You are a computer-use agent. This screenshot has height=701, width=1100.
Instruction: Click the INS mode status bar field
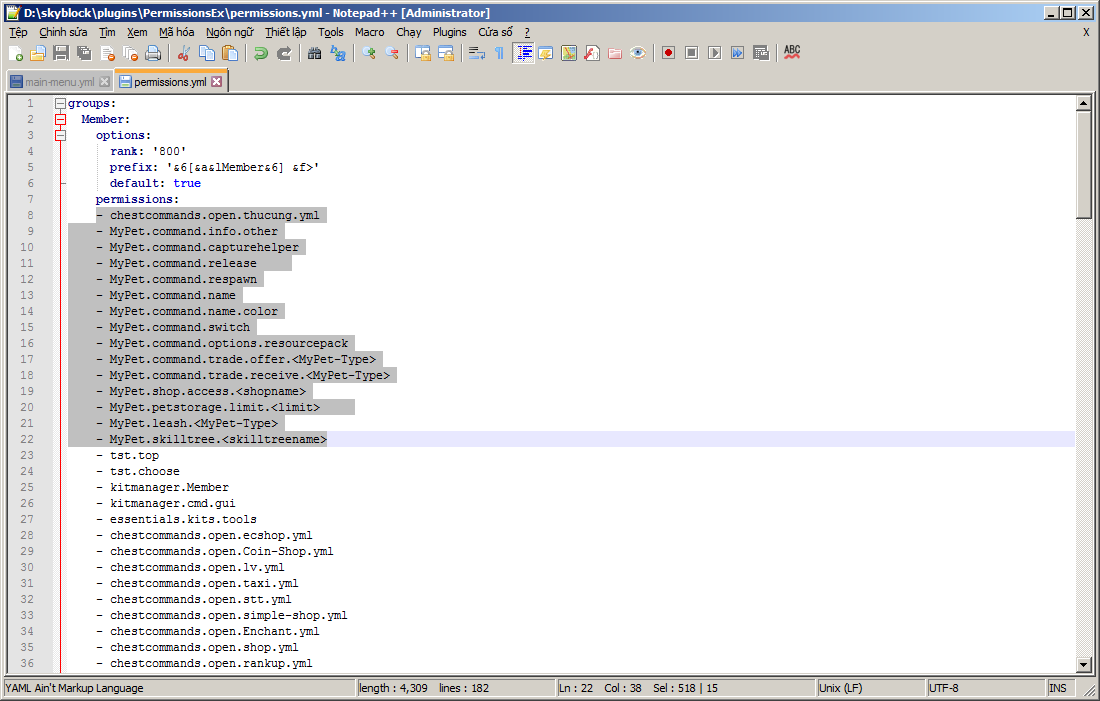[1057, 688]
